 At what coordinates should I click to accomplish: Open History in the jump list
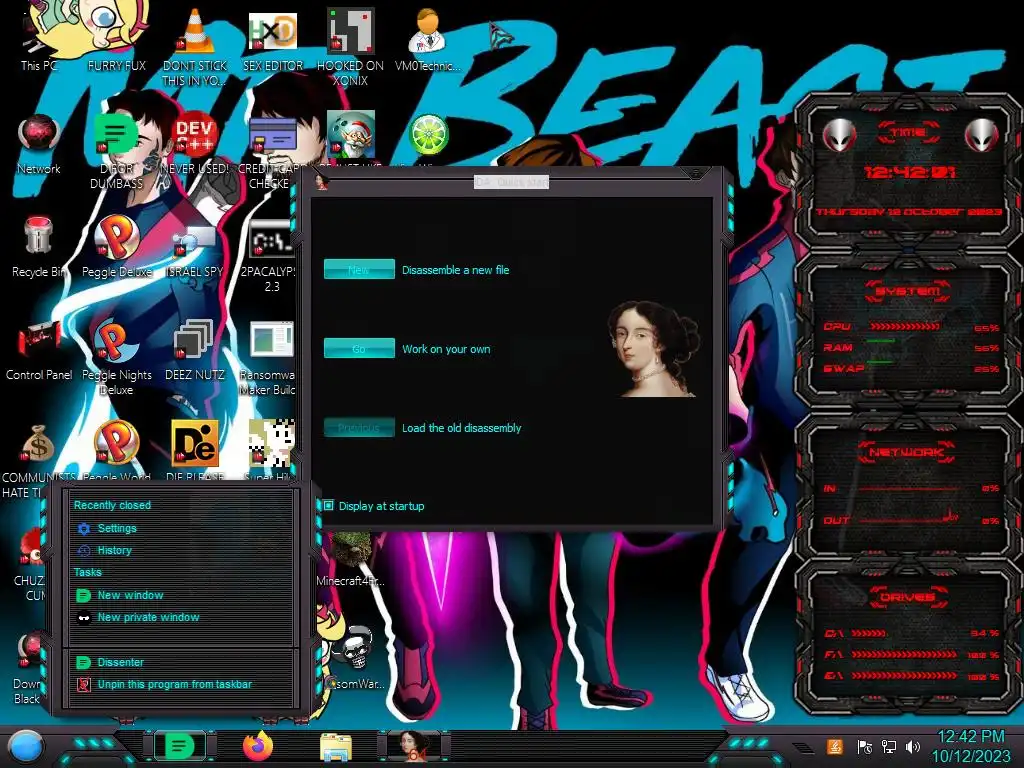pos(114,551)
